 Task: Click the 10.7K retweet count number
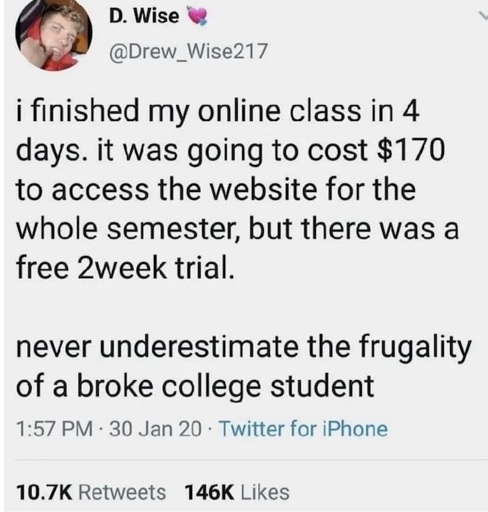(44, 492)
